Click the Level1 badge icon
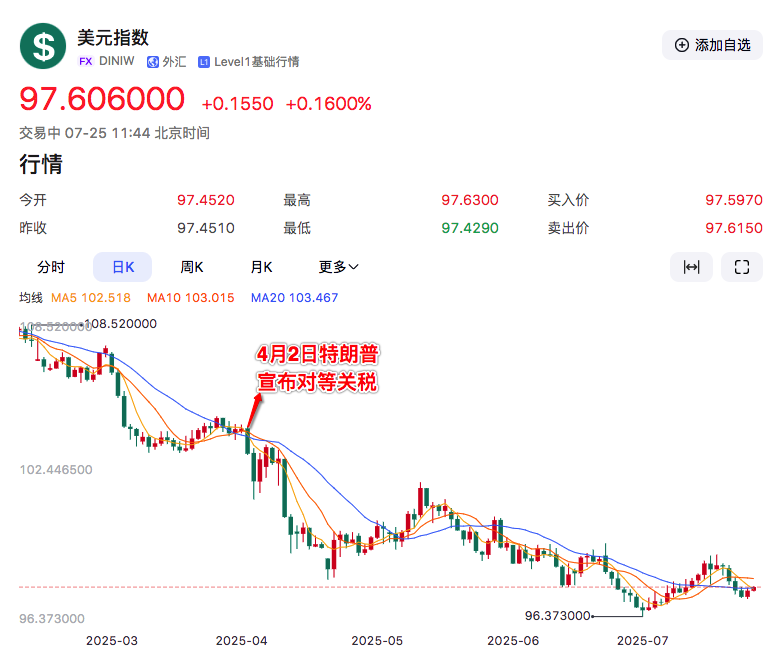Viewport: 764px width, 661px height. [204, 62]
